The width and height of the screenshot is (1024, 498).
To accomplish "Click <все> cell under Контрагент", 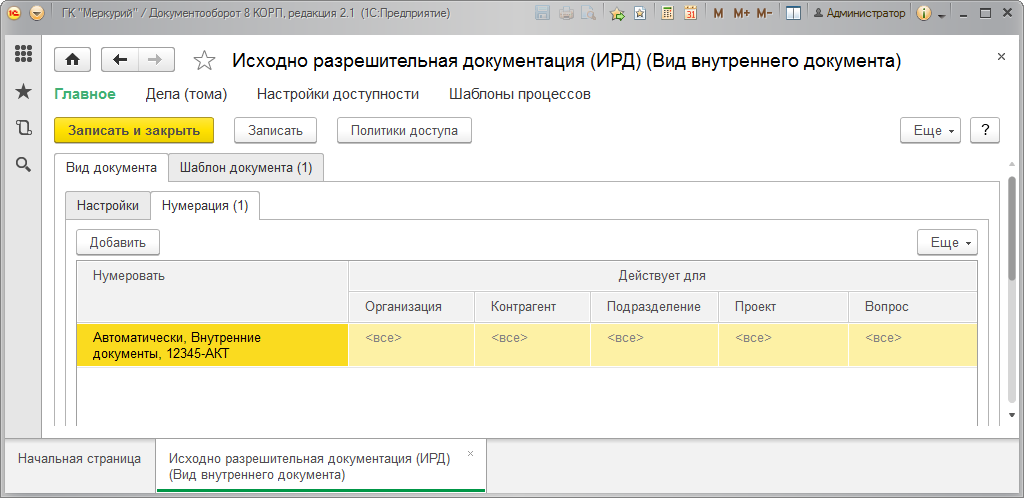I will click(x=532, y=345).
